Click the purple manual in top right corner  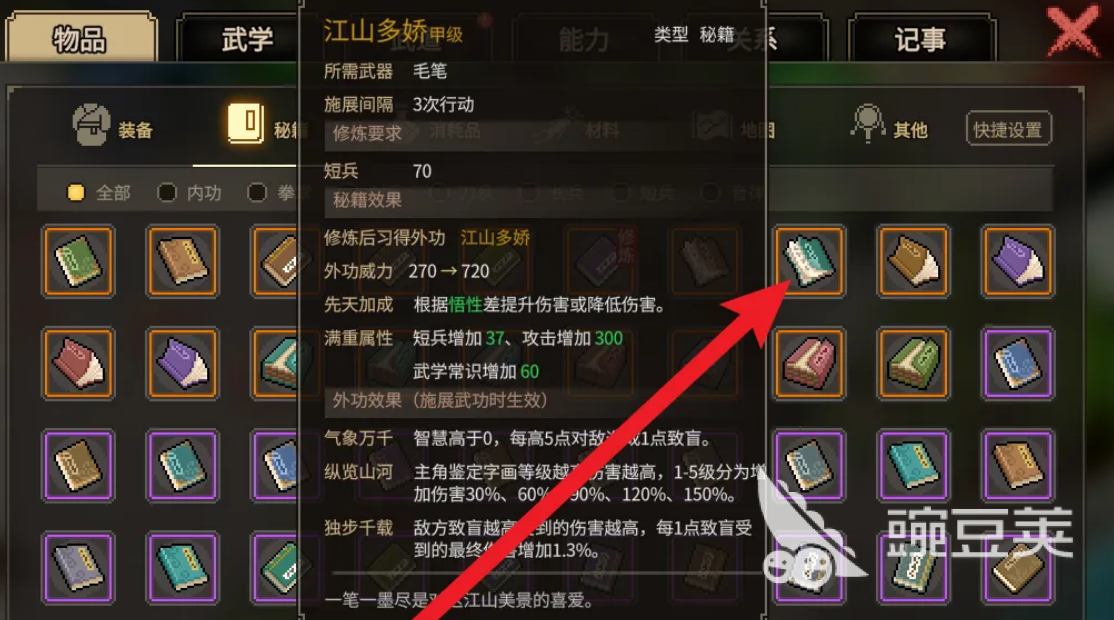coord(1017,261)
